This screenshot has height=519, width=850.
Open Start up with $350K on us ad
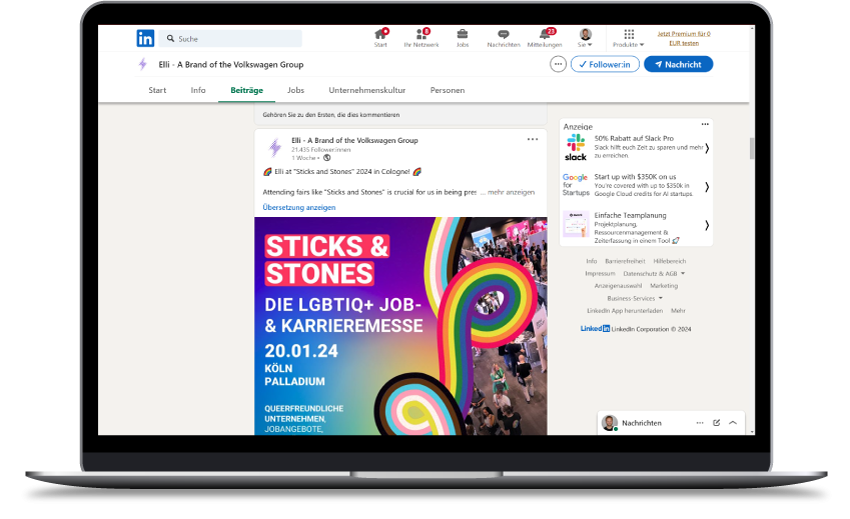(635, 176)
